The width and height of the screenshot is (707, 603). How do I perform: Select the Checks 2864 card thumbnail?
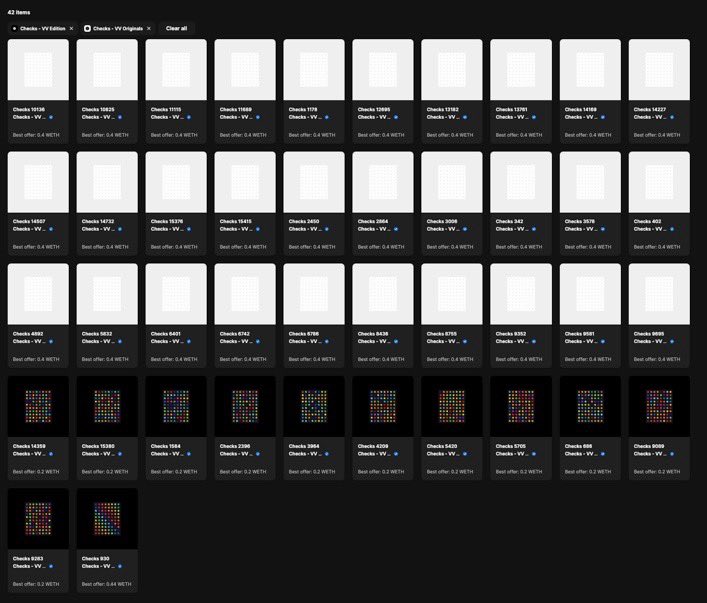pos(383,182)
